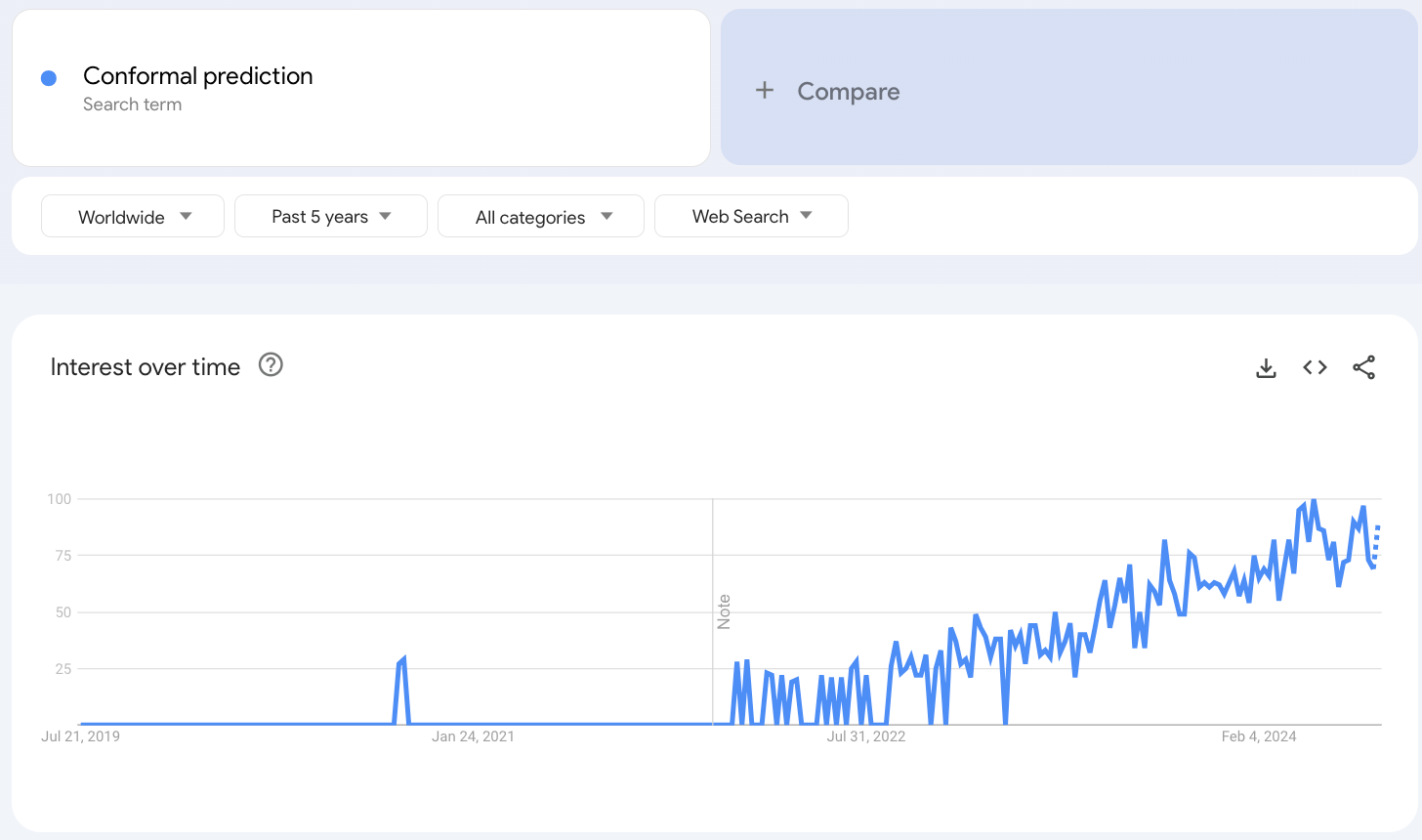Add a comparison term via Compare
This screenshot has width=1422, height=840.
tap(848, 92)
